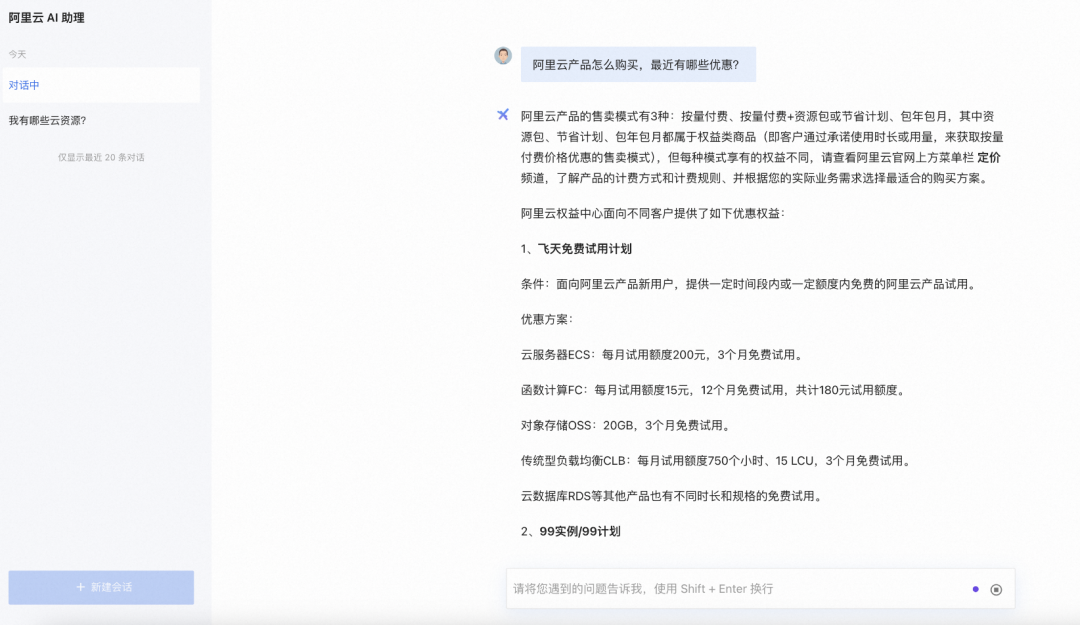Click the 99实例/99计划 bold heading
1080x625 pixels.
click(580, 532)
